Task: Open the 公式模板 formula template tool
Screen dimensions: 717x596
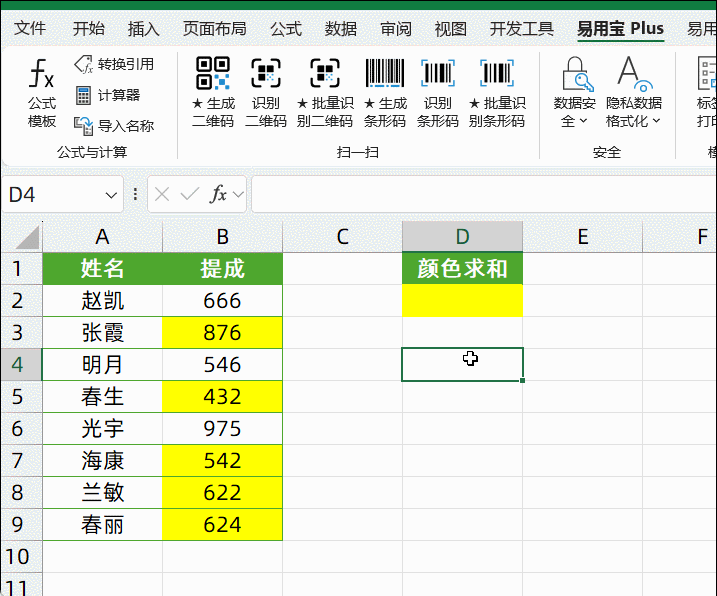Action: 42,93
